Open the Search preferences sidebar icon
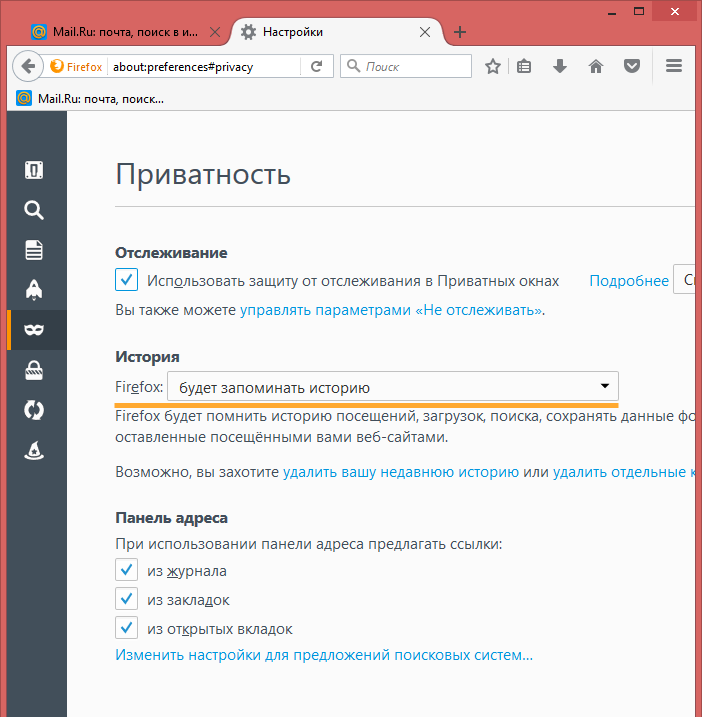 point(34,210)
